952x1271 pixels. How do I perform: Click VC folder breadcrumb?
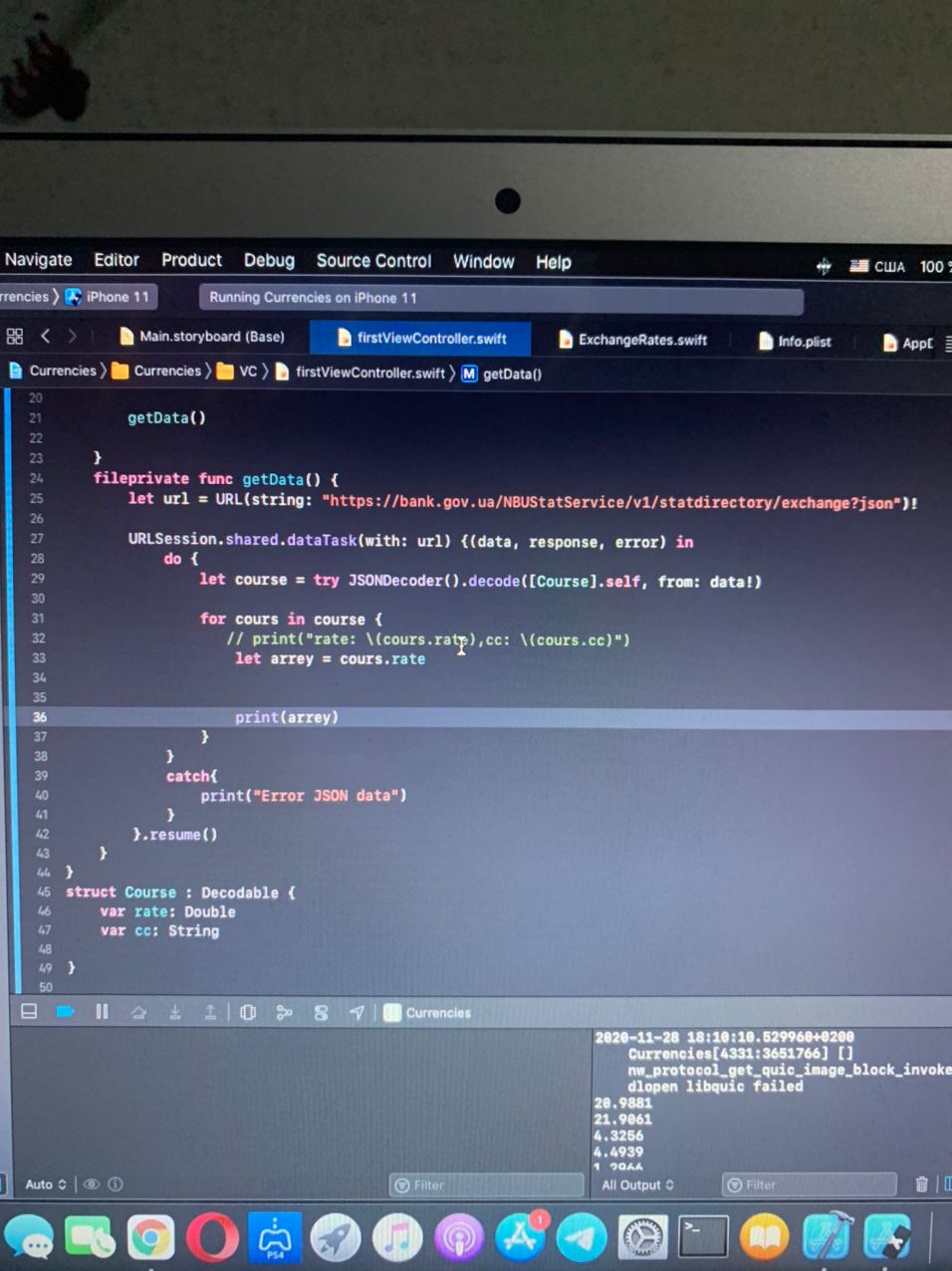(x=238, y=372)
